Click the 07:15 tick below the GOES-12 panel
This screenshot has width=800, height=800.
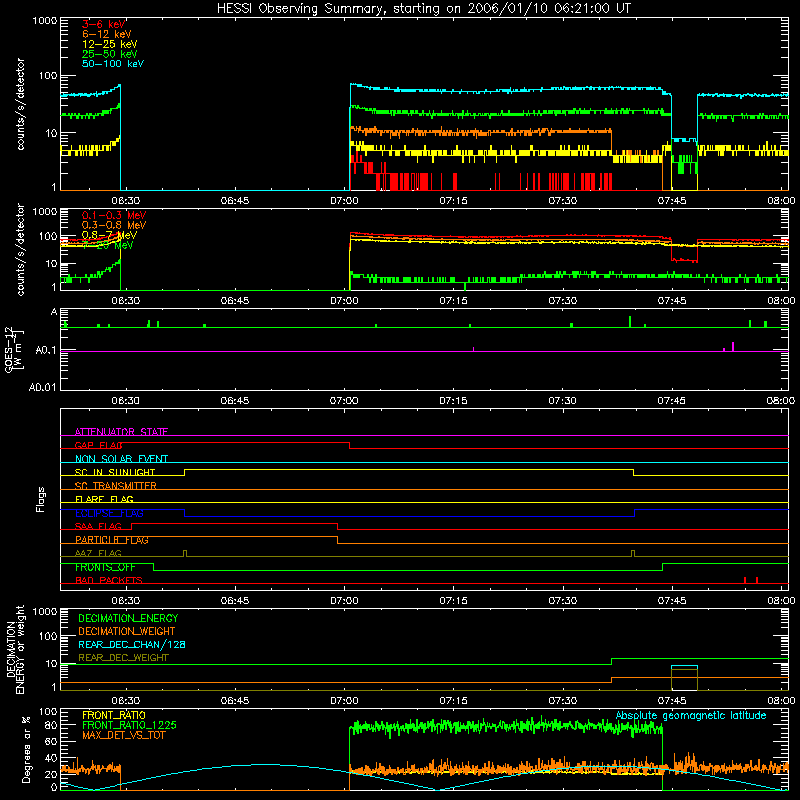point(453,401)
